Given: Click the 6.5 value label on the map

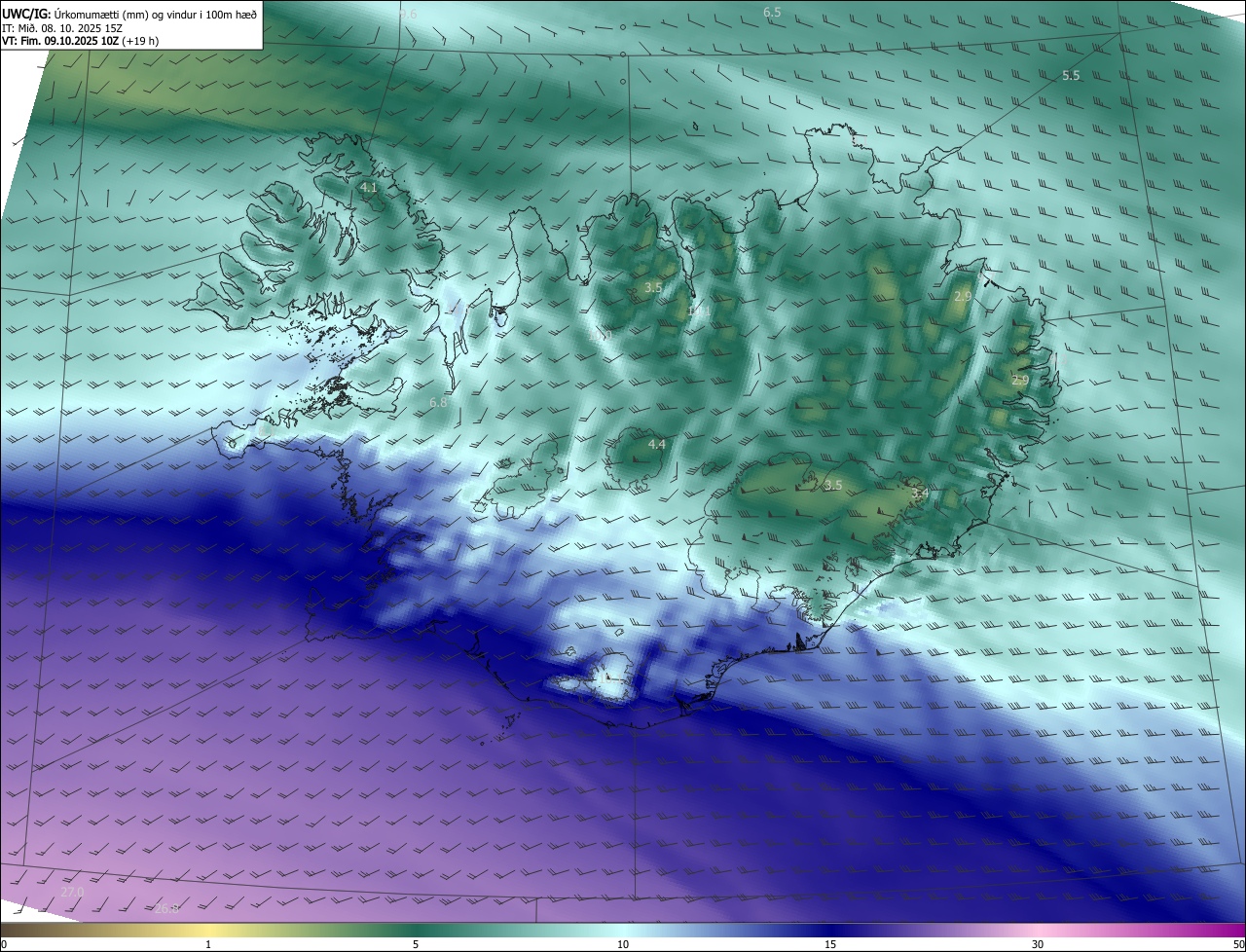Looking at the screenshot, I should point(772,12).
